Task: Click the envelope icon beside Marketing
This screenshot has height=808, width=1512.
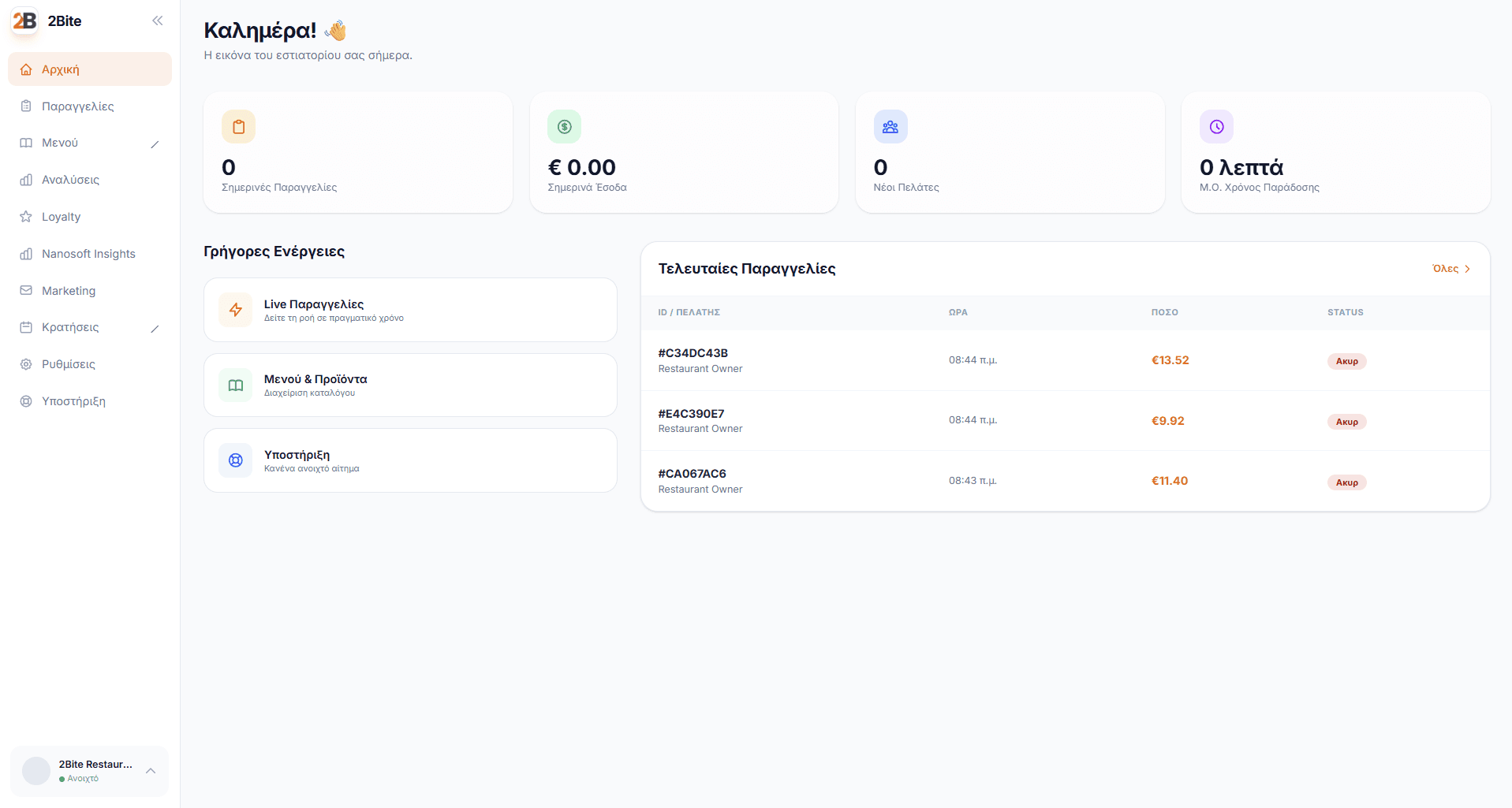Action: (x=26, y=290)
